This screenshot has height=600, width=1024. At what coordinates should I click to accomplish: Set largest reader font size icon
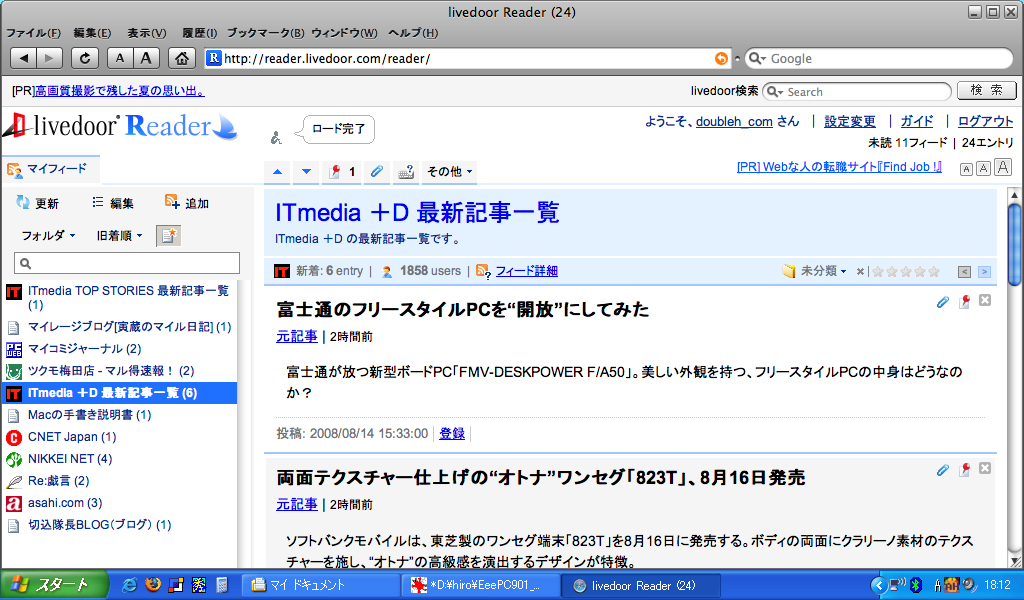pyautogui.click(x=1003, y=167)
